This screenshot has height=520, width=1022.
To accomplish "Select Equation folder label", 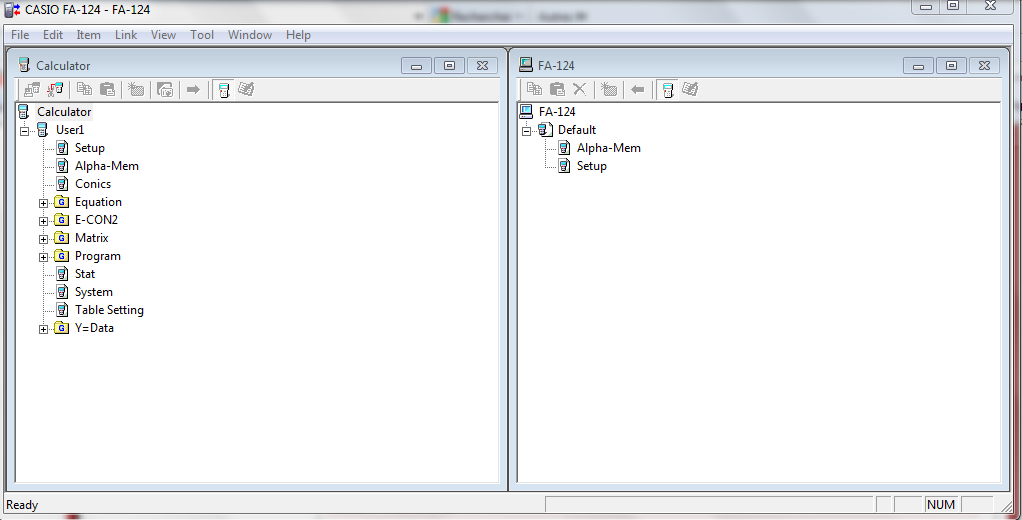I will coord(98,202).
